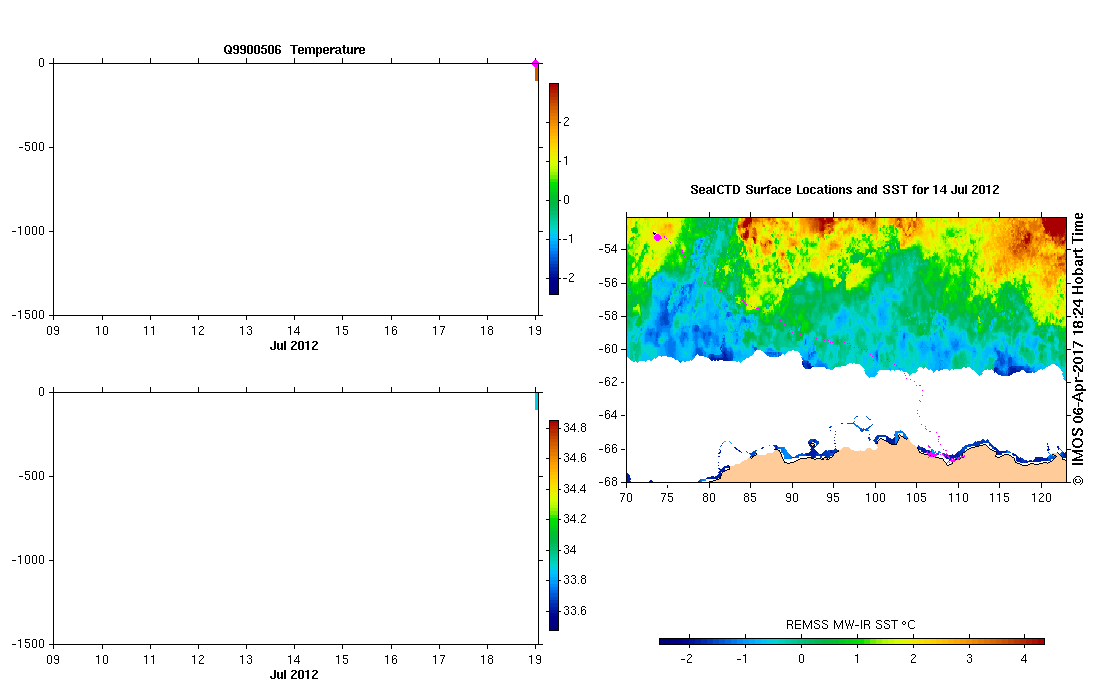The width and height of the screenshot is (1099, 700).
Task: Click the '-500' depth label on salinity plot
Action: pyautogui.click(x=31, y=476)
